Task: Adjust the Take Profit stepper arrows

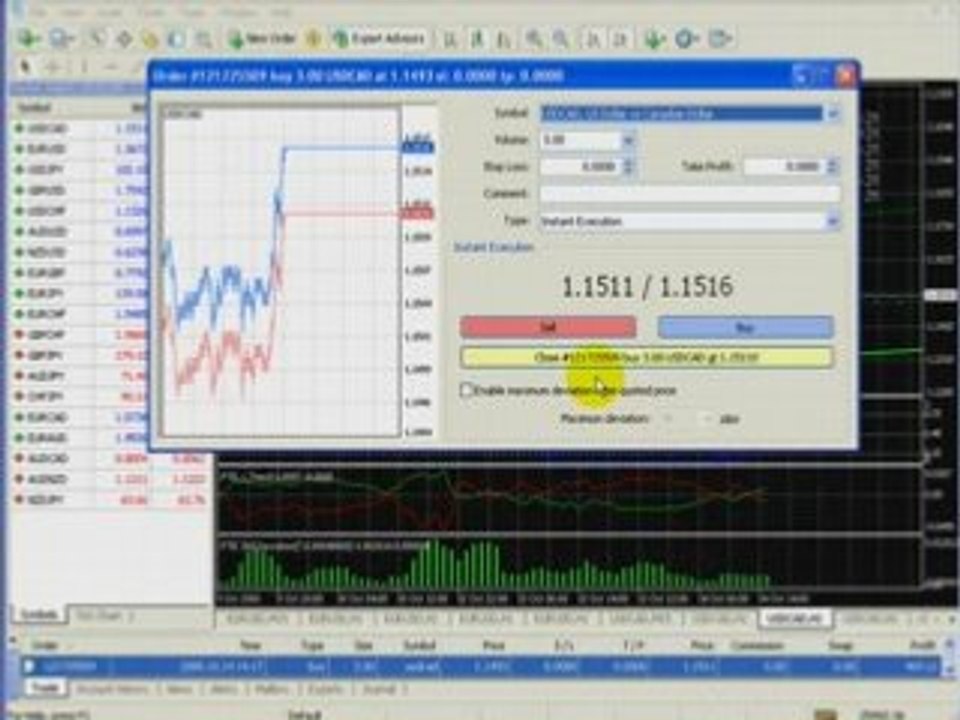Action: pyautogui.click(x=832, y=167)
